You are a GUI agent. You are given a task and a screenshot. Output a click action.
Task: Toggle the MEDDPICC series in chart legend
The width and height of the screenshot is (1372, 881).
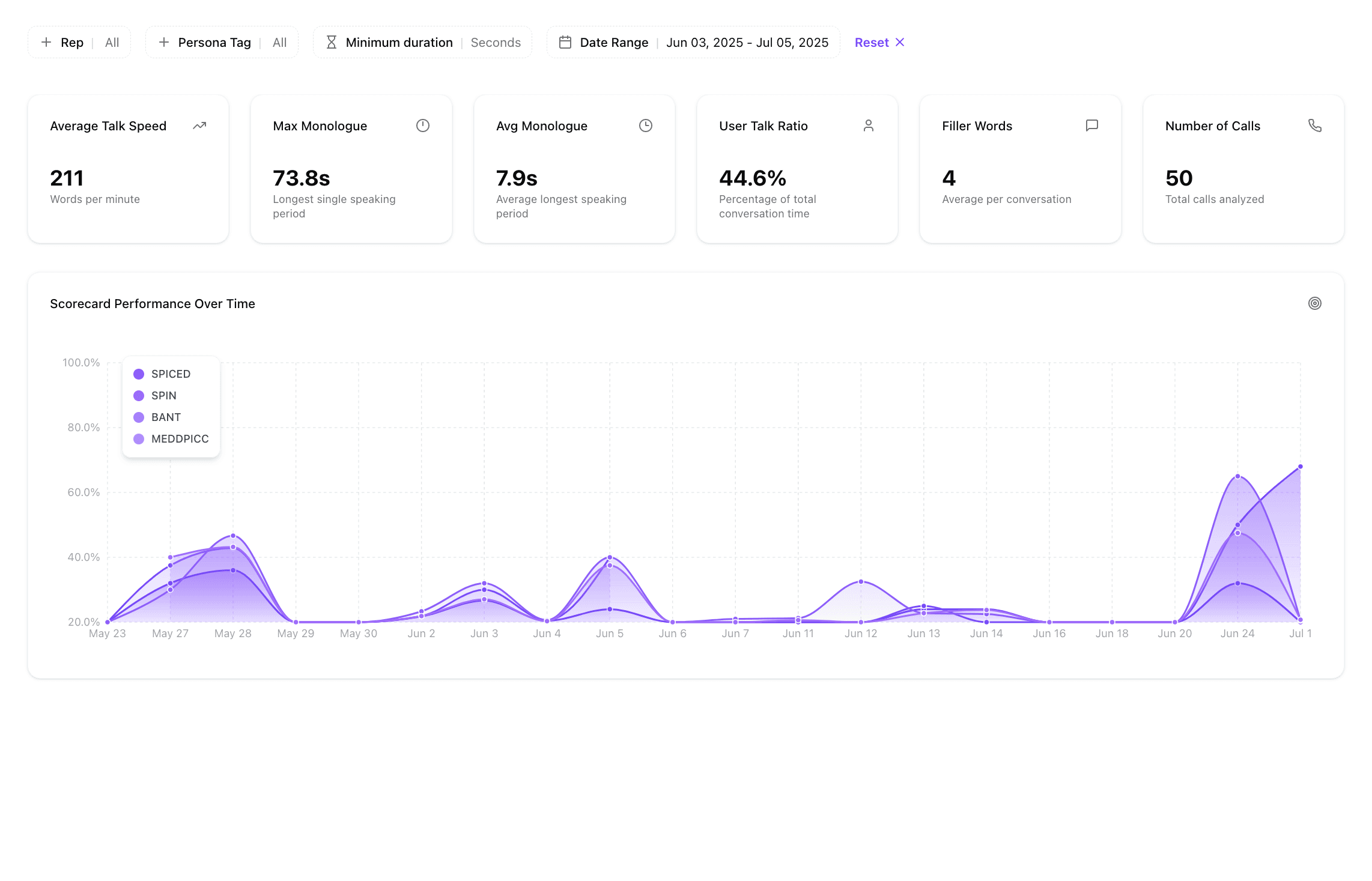180,439
